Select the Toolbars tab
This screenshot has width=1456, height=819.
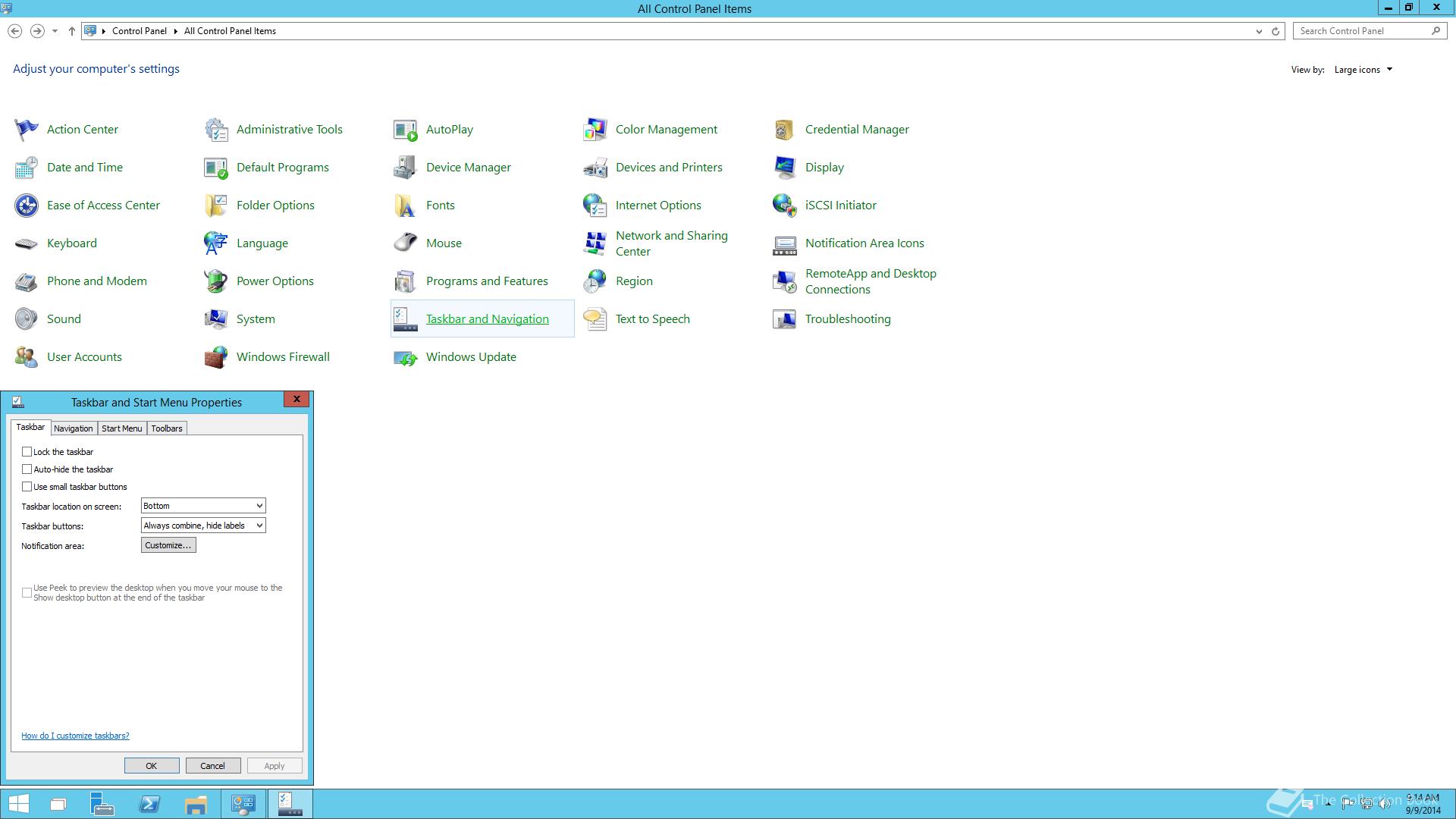[x=167, y=428]
